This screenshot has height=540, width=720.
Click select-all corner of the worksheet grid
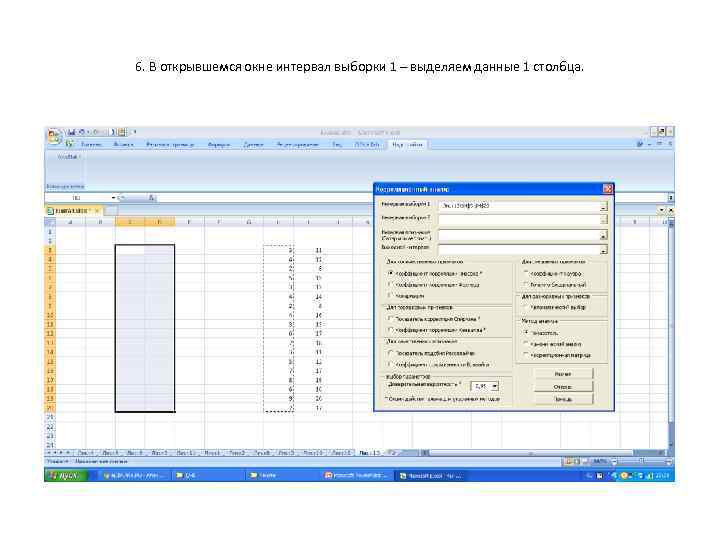[x=50, y=222]
